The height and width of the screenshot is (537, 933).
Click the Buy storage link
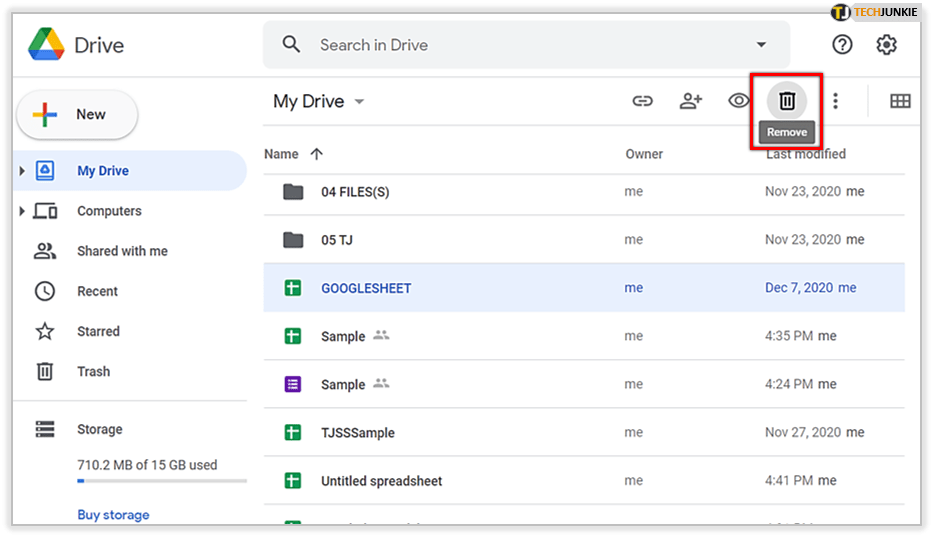point(113,515)
